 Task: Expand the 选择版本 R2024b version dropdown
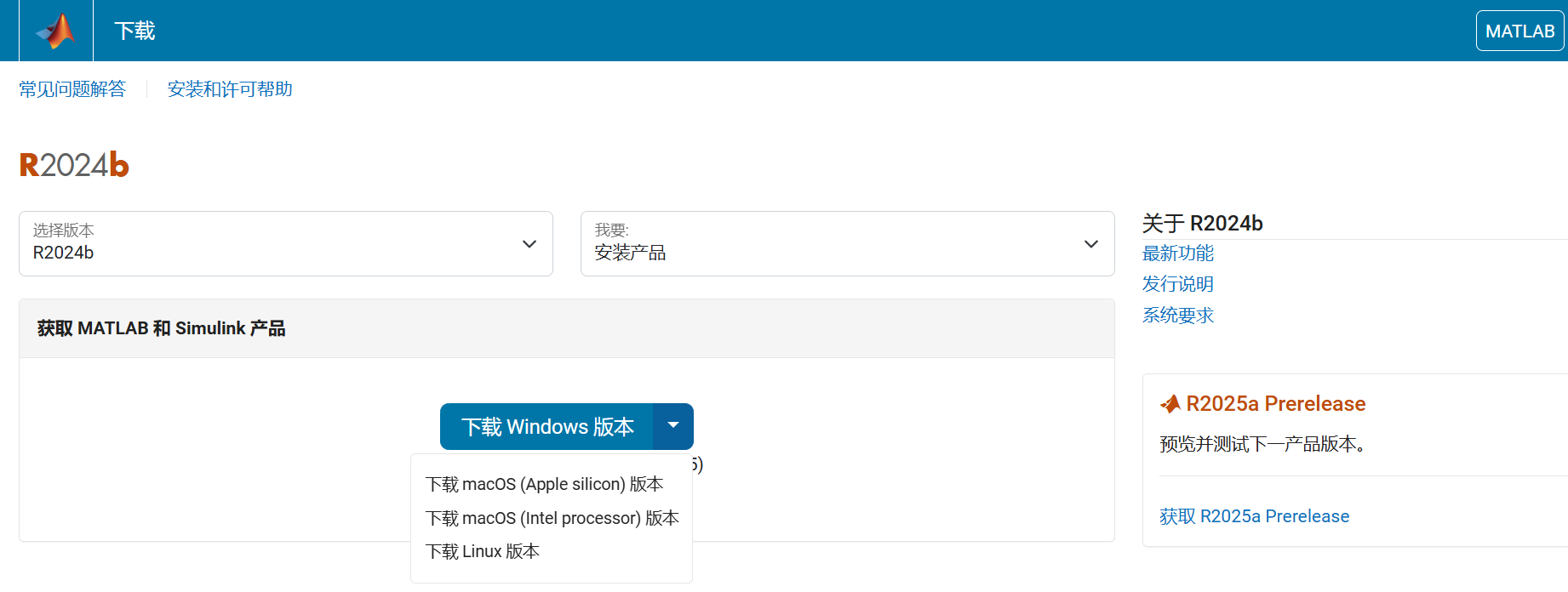click(285, 244)
